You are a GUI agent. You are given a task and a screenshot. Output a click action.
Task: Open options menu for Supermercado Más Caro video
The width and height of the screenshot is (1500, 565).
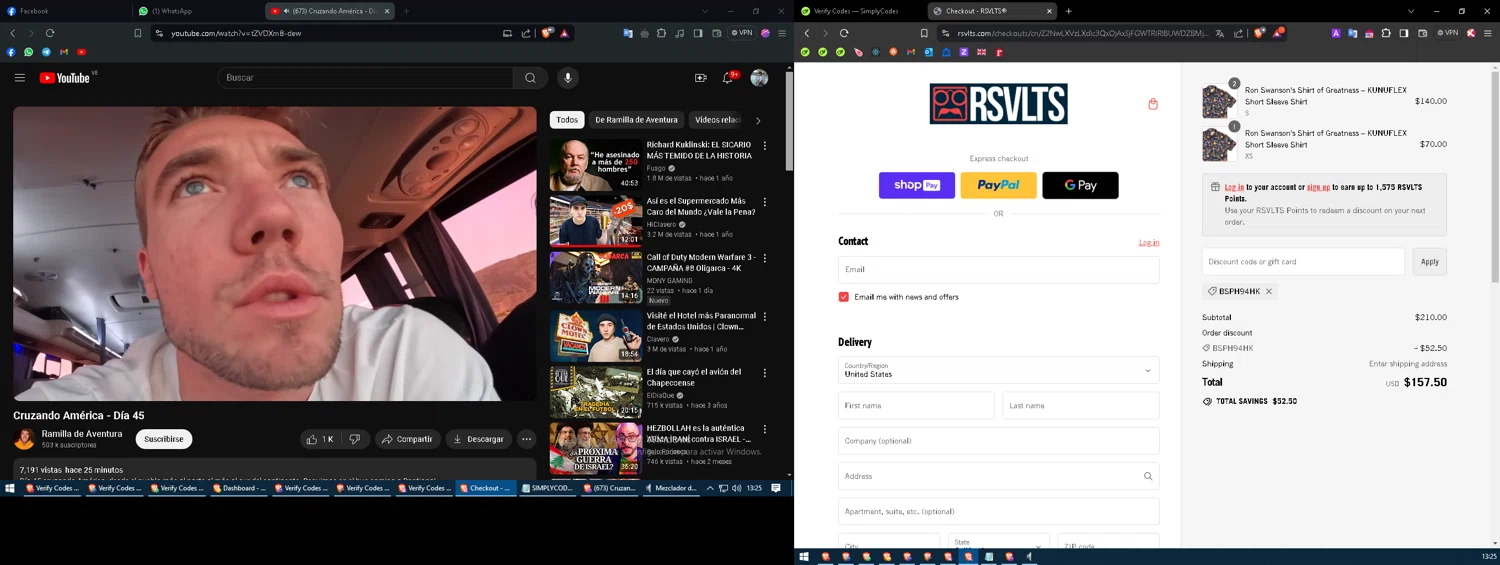(765, 202)
